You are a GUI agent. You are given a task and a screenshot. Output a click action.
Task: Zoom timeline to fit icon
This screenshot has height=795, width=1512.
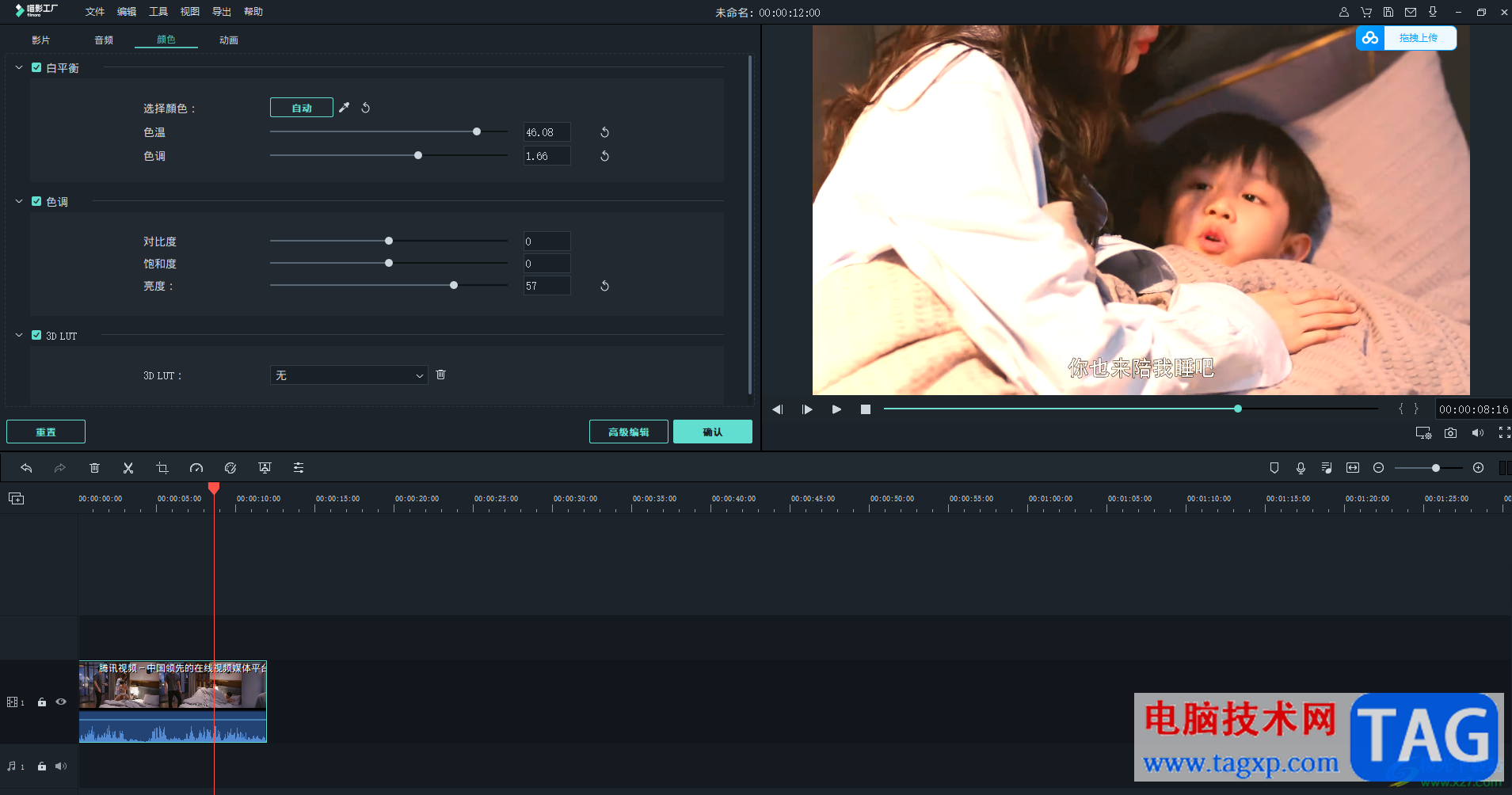pyautogui.click(x=1353, y=468)
